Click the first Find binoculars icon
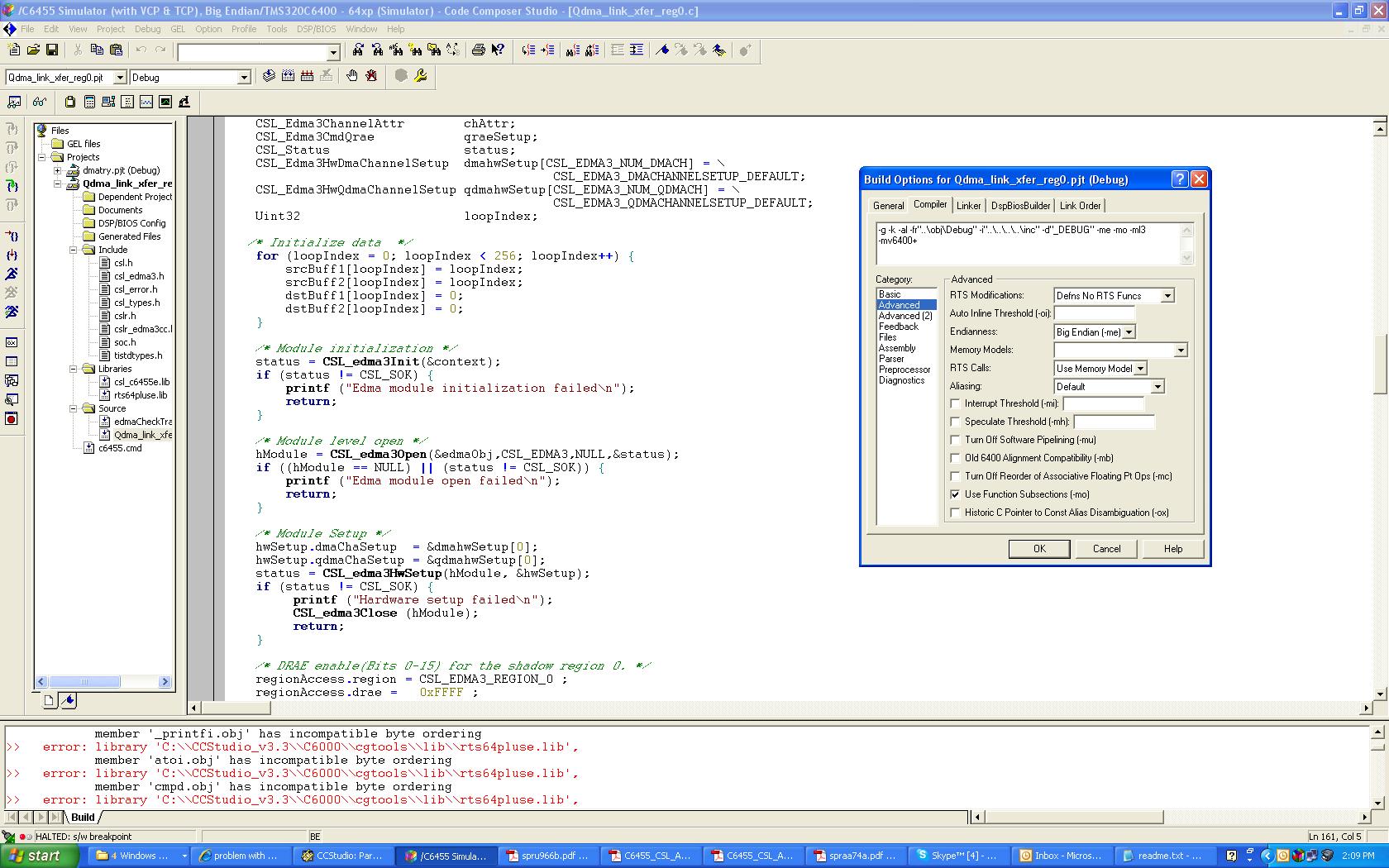The image size is (1389, 868). point(358,50)
